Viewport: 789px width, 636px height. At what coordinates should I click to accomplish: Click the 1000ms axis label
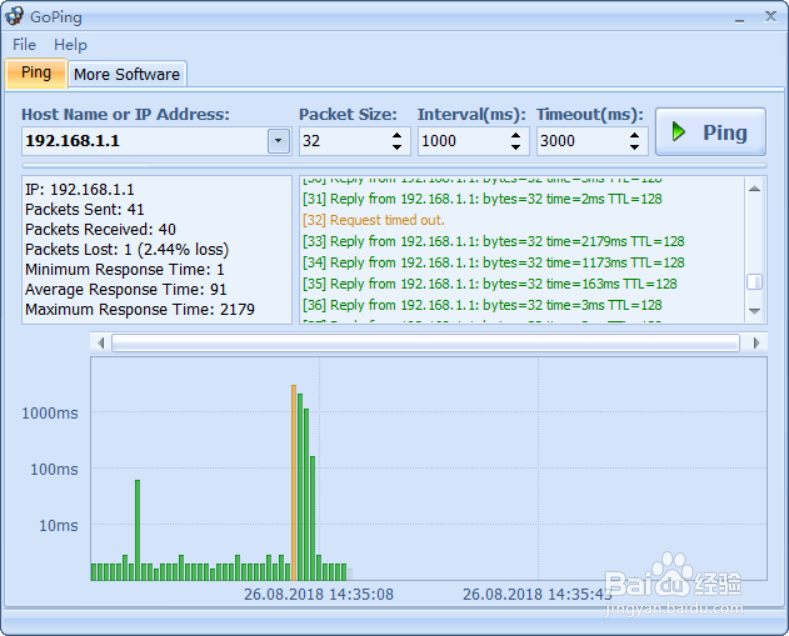coord(50,414)
